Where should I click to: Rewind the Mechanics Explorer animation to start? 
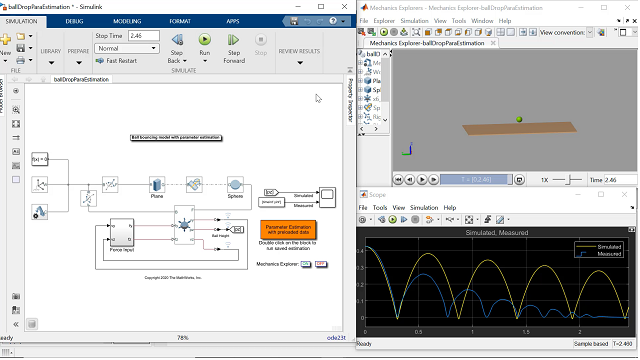[398, 180]
